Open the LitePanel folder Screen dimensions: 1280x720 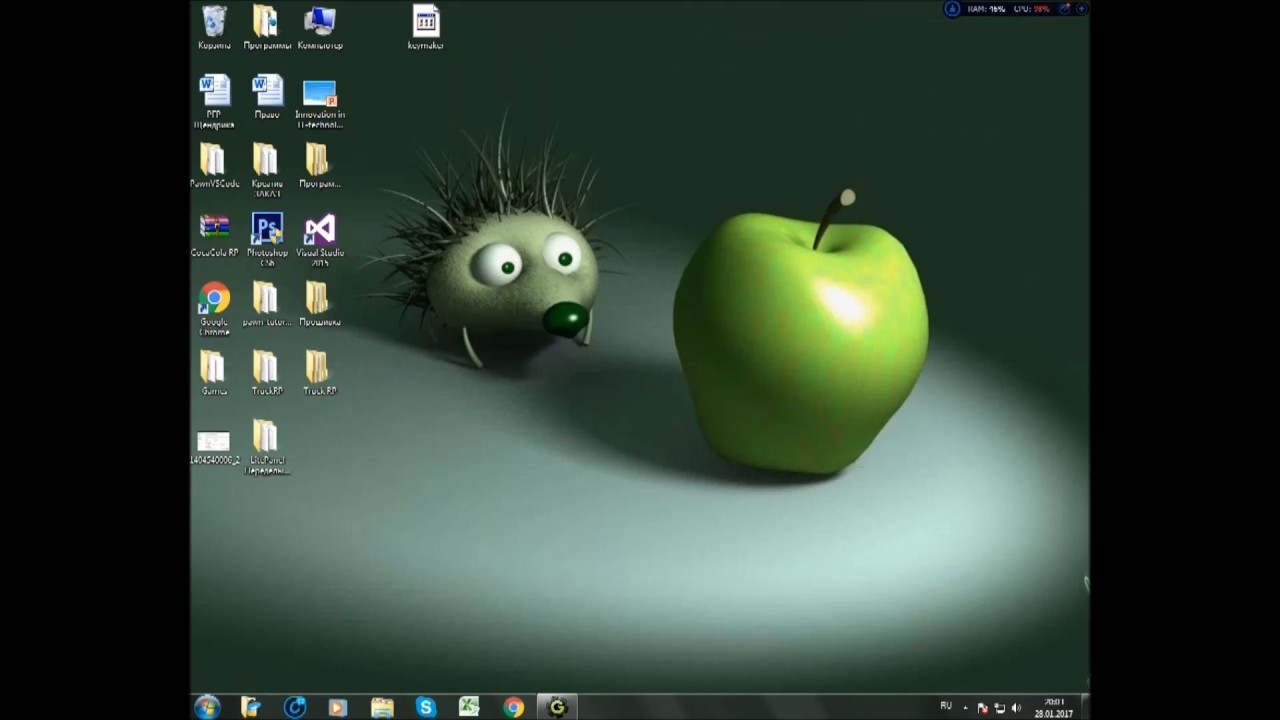(267, 448)
